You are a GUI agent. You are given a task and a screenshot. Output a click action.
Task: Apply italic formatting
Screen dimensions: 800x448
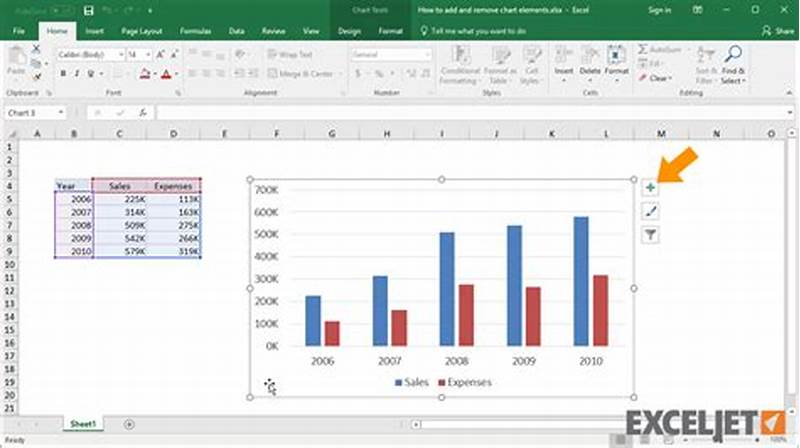tap(77, 74)
